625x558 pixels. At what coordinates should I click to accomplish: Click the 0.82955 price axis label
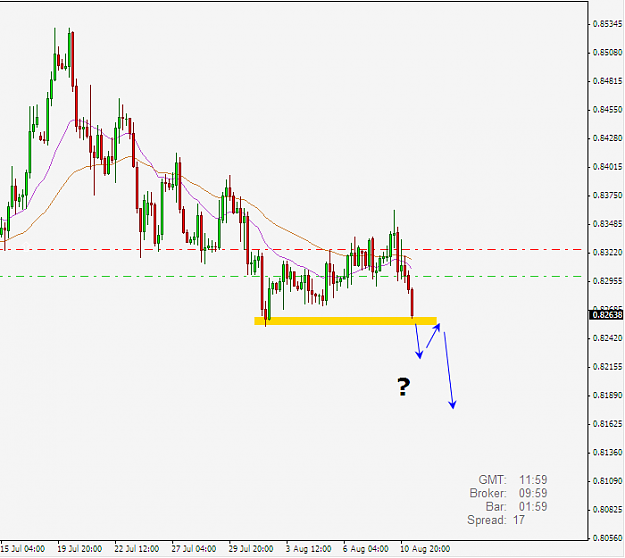coord(607,281)
